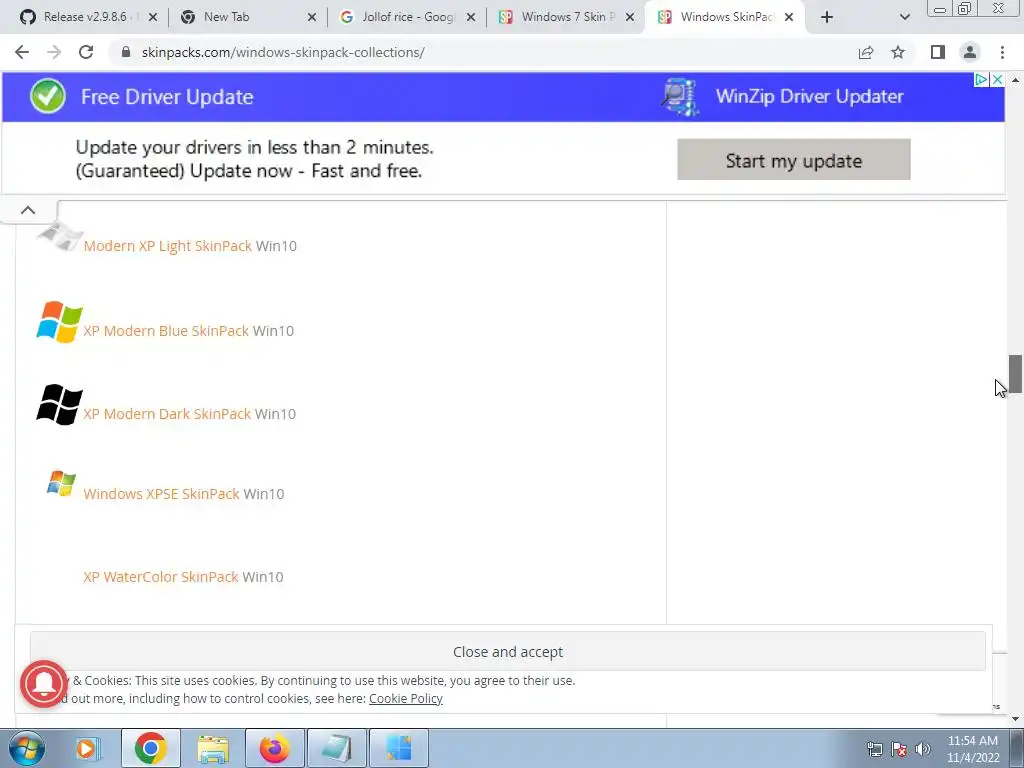Click the address bar URL field
This screenshot has width=1024, height=768.
click(x=483, y=52)
